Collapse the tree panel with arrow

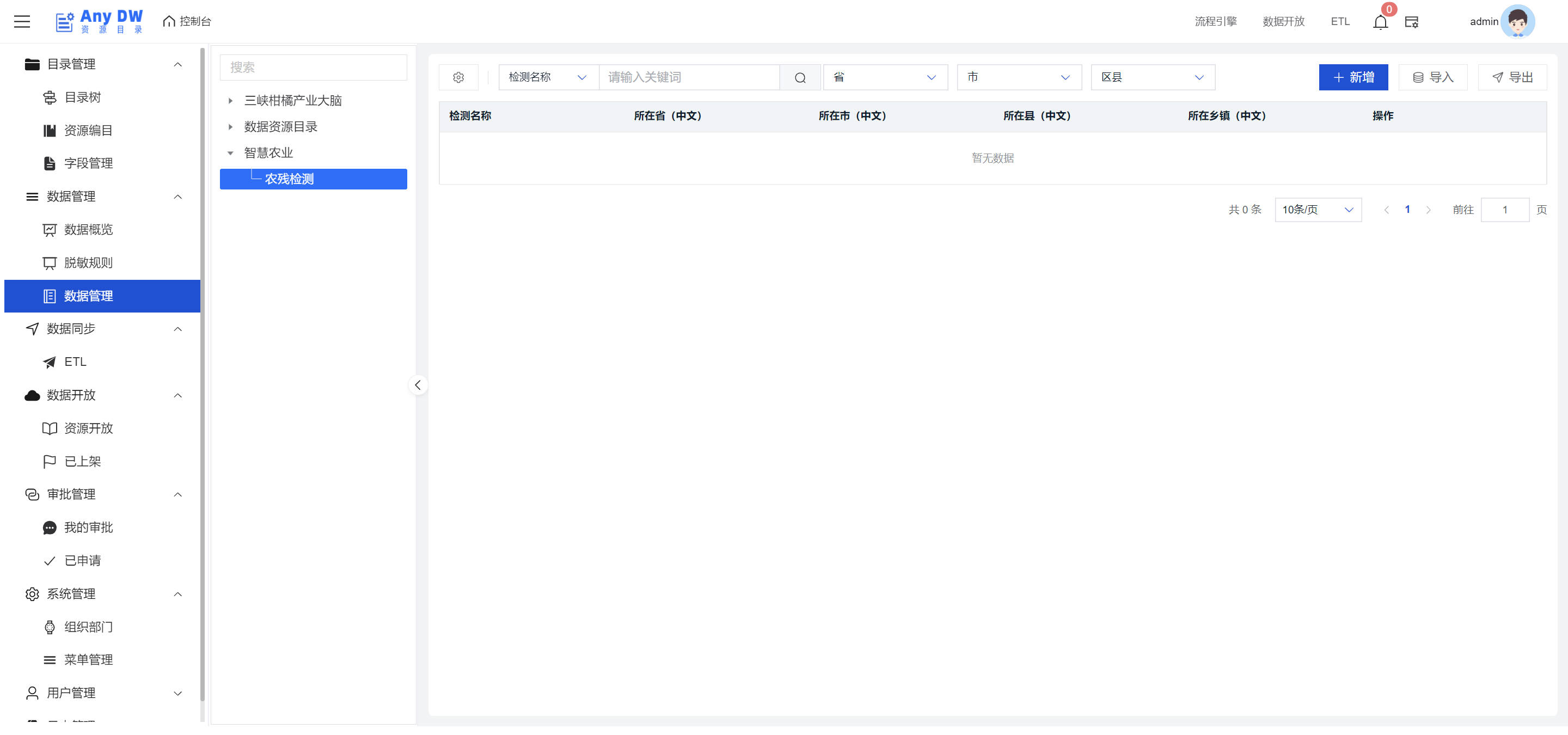pyautogui.click(x=418, y=385)
